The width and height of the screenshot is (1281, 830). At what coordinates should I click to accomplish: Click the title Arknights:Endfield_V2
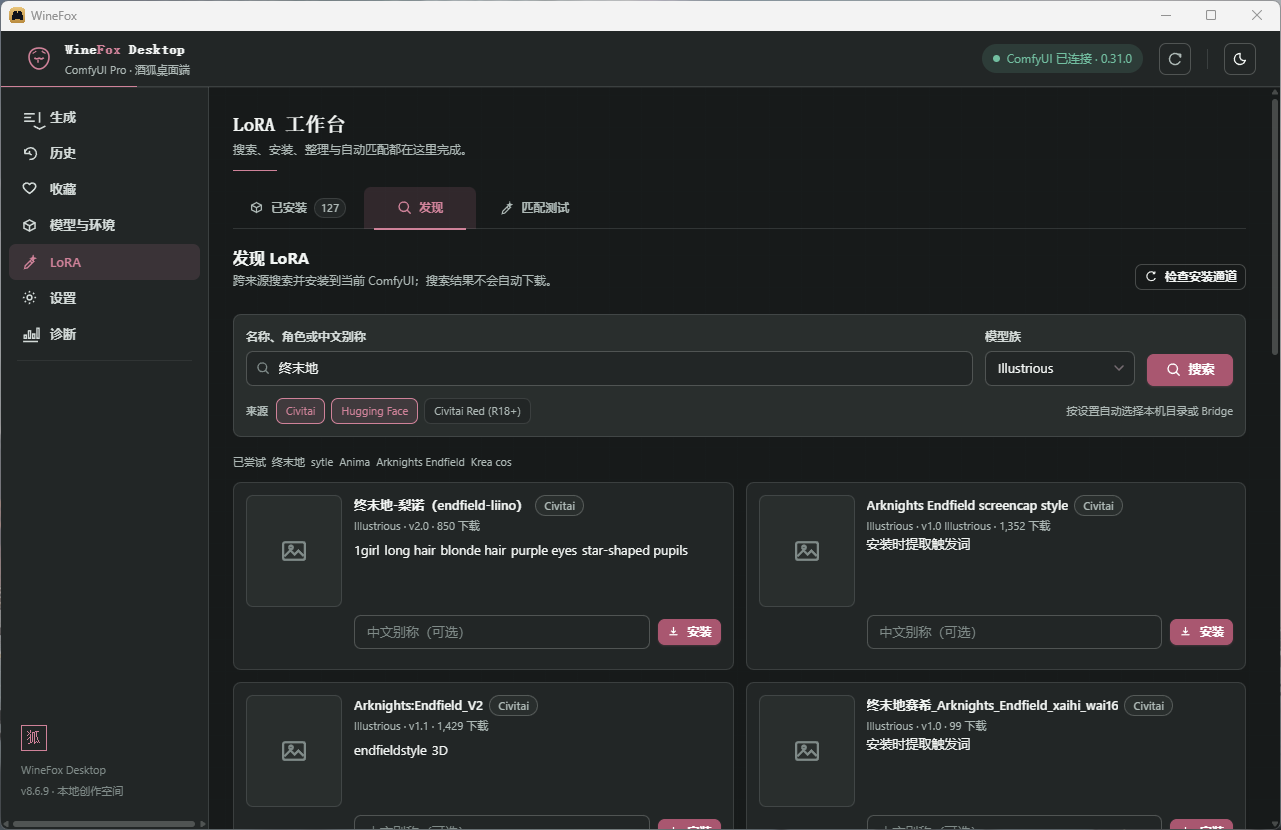point(418,706)
